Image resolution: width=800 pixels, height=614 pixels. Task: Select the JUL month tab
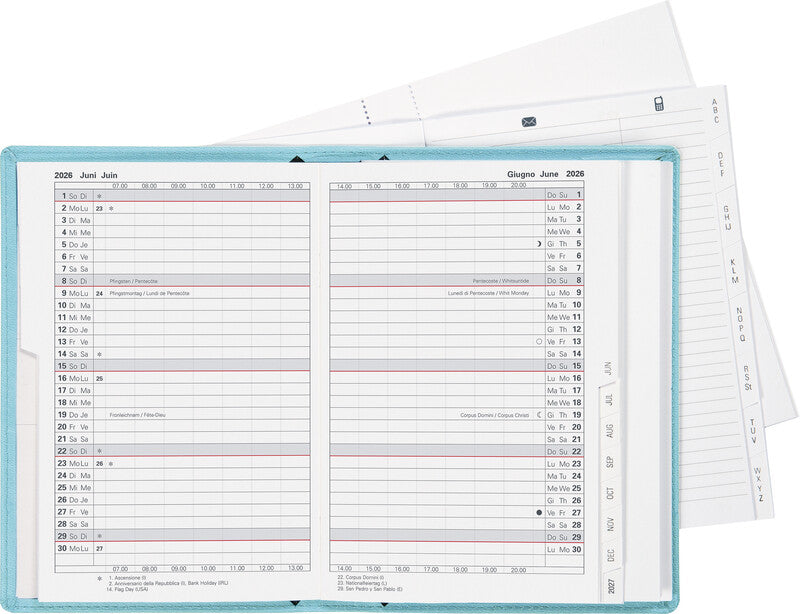609,400
